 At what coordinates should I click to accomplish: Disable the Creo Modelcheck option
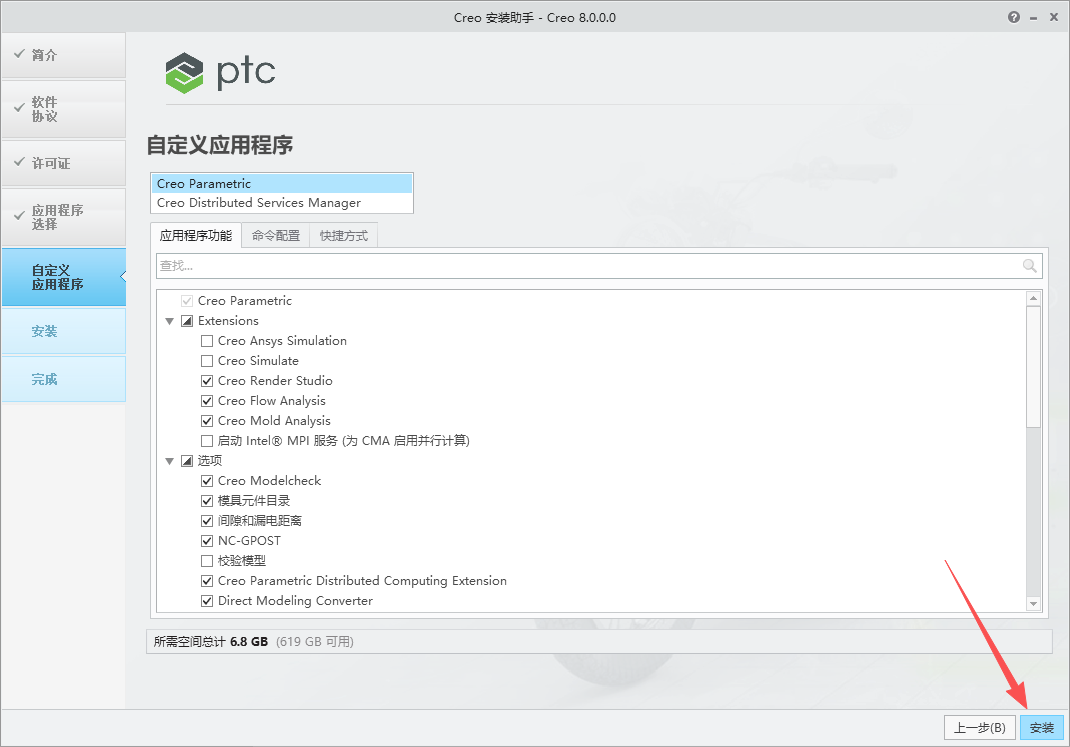(x=206, y=480)
